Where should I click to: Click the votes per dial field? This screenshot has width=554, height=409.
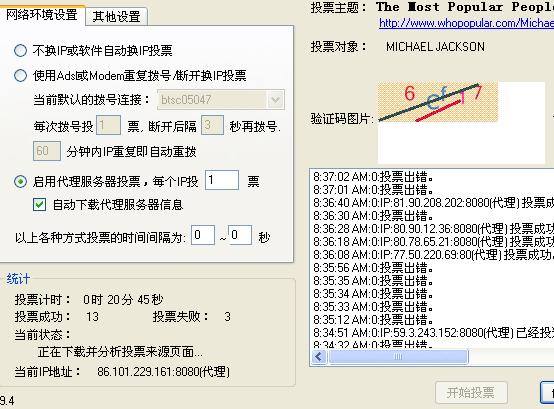(x=108, y=125)
